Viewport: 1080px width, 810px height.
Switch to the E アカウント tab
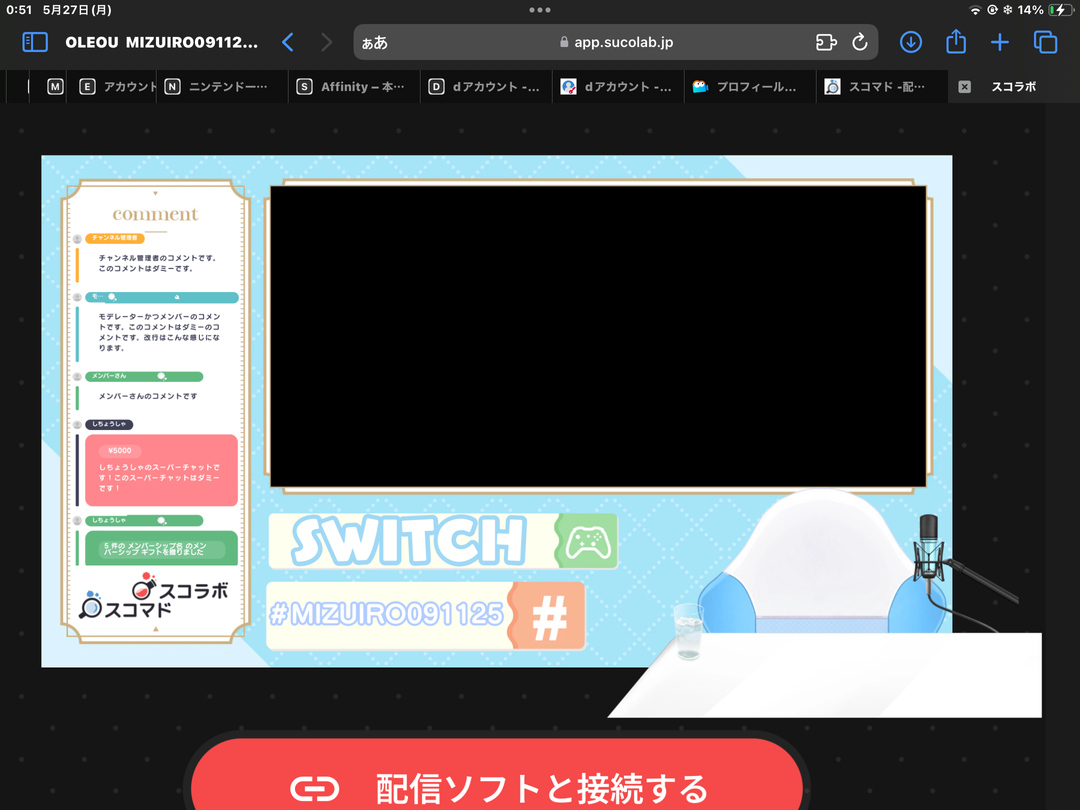[117, 87]
